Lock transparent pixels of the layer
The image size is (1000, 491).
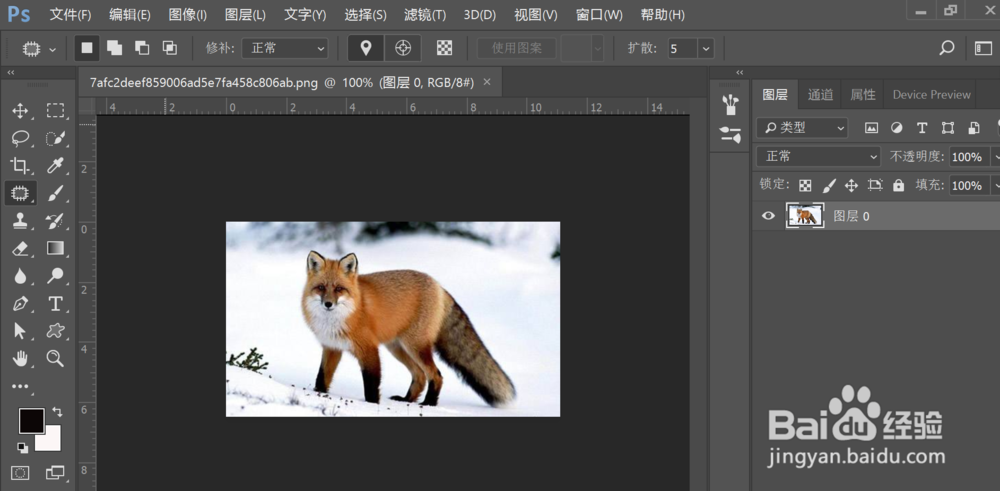[805, 186]
